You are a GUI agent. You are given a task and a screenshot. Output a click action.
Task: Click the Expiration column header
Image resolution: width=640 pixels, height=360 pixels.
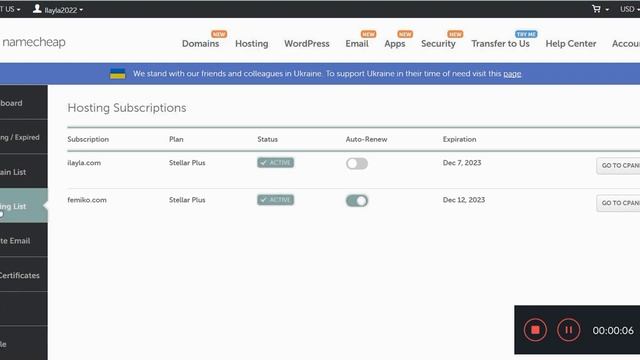pyautogui.click(x=460, y=139)
